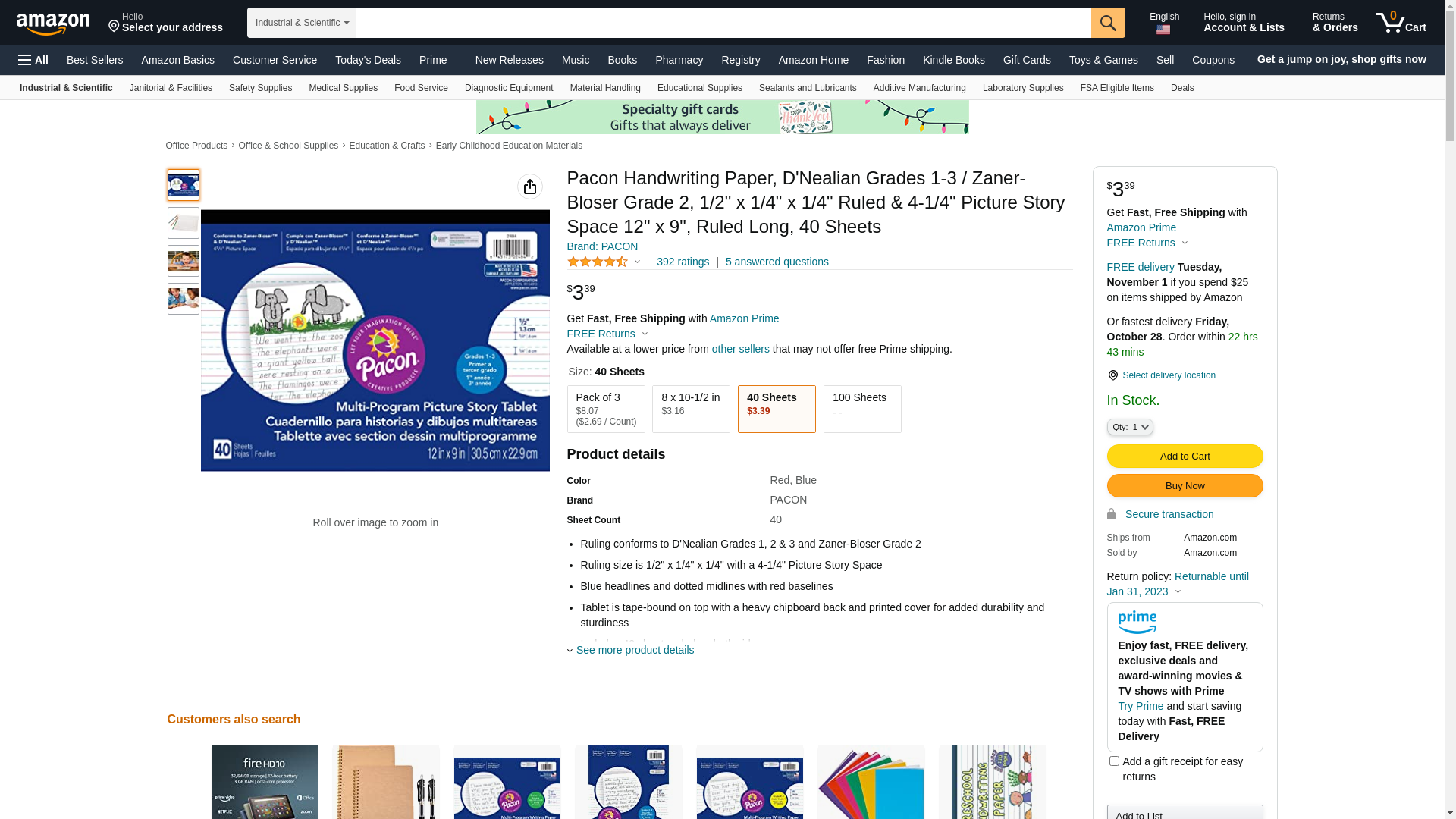Click the share icon on product image
Viewport: 1456px width, 819px height.
pyautogui.click(x=530, y=187)
